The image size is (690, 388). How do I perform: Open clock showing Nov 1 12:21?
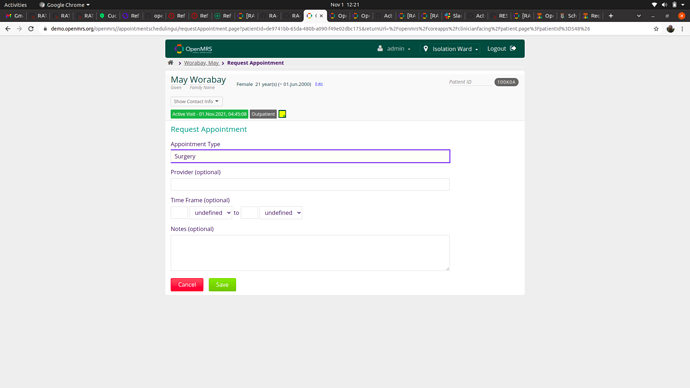tap(345, 5)
